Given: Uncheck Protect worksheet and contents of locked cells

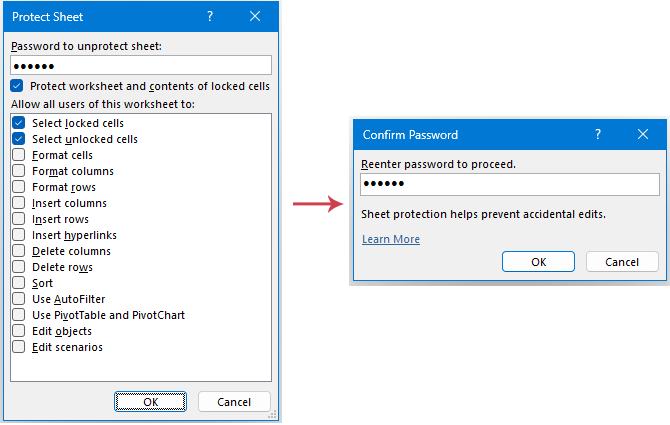Looking at the screenshot, I should [17, 87].
